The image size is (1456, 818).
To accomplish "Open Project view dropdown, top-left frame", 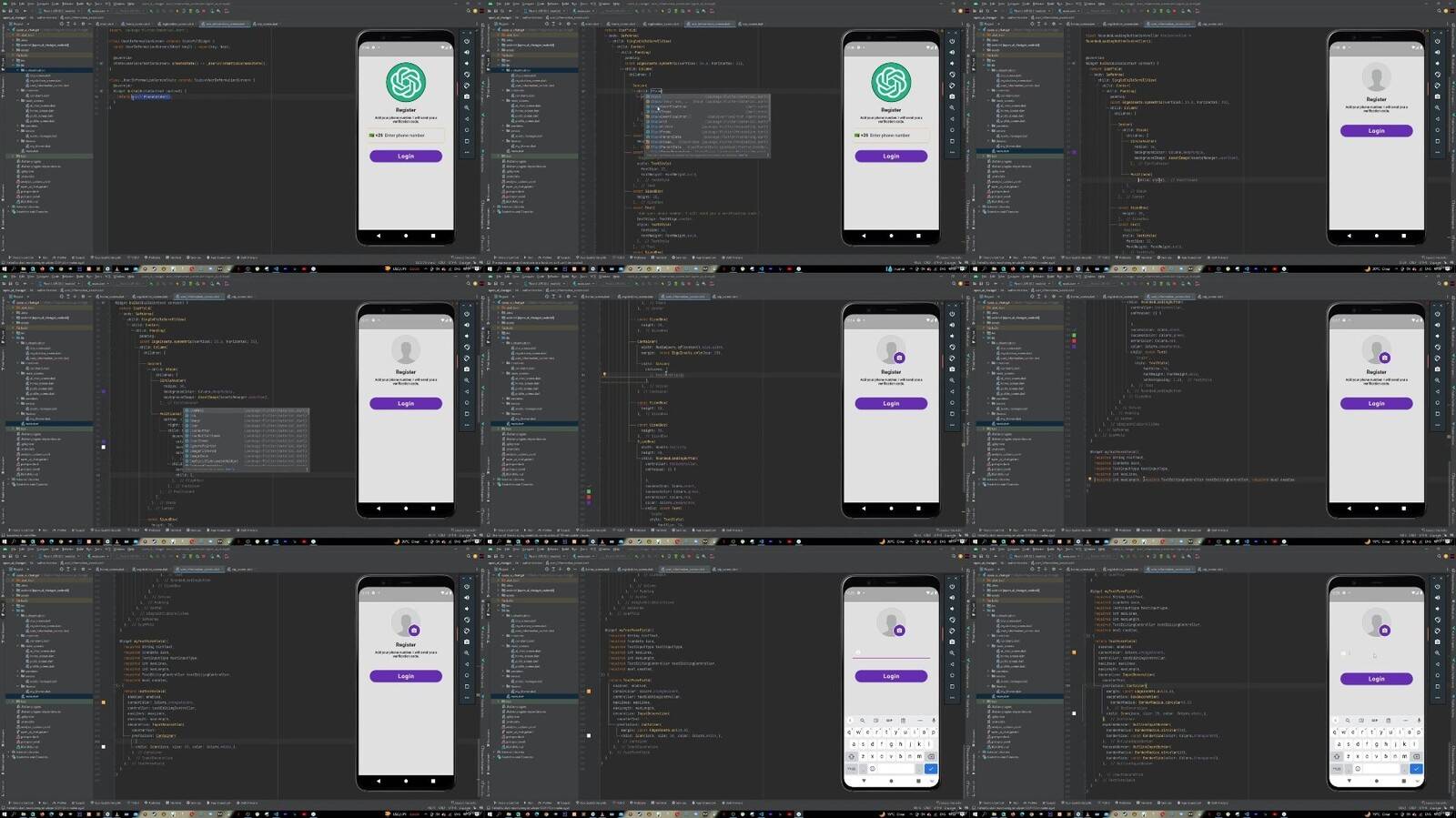I will [x=17, y=24].
